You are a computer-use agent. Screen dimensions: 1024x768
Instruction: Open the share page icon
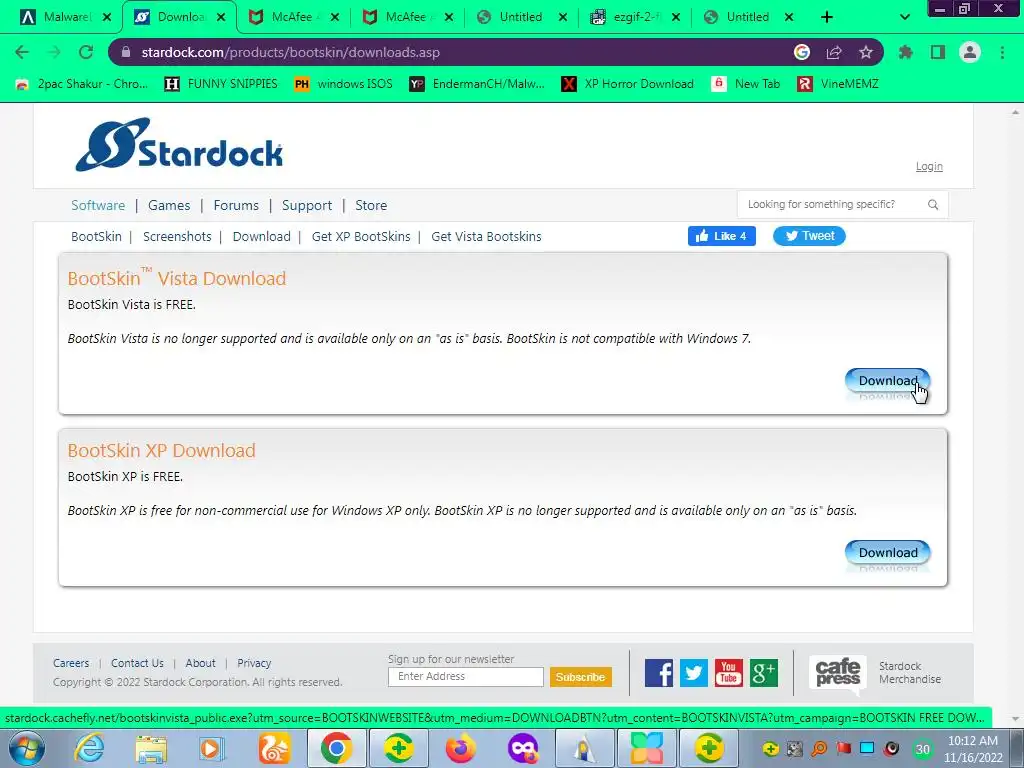(x=834, y=52)
